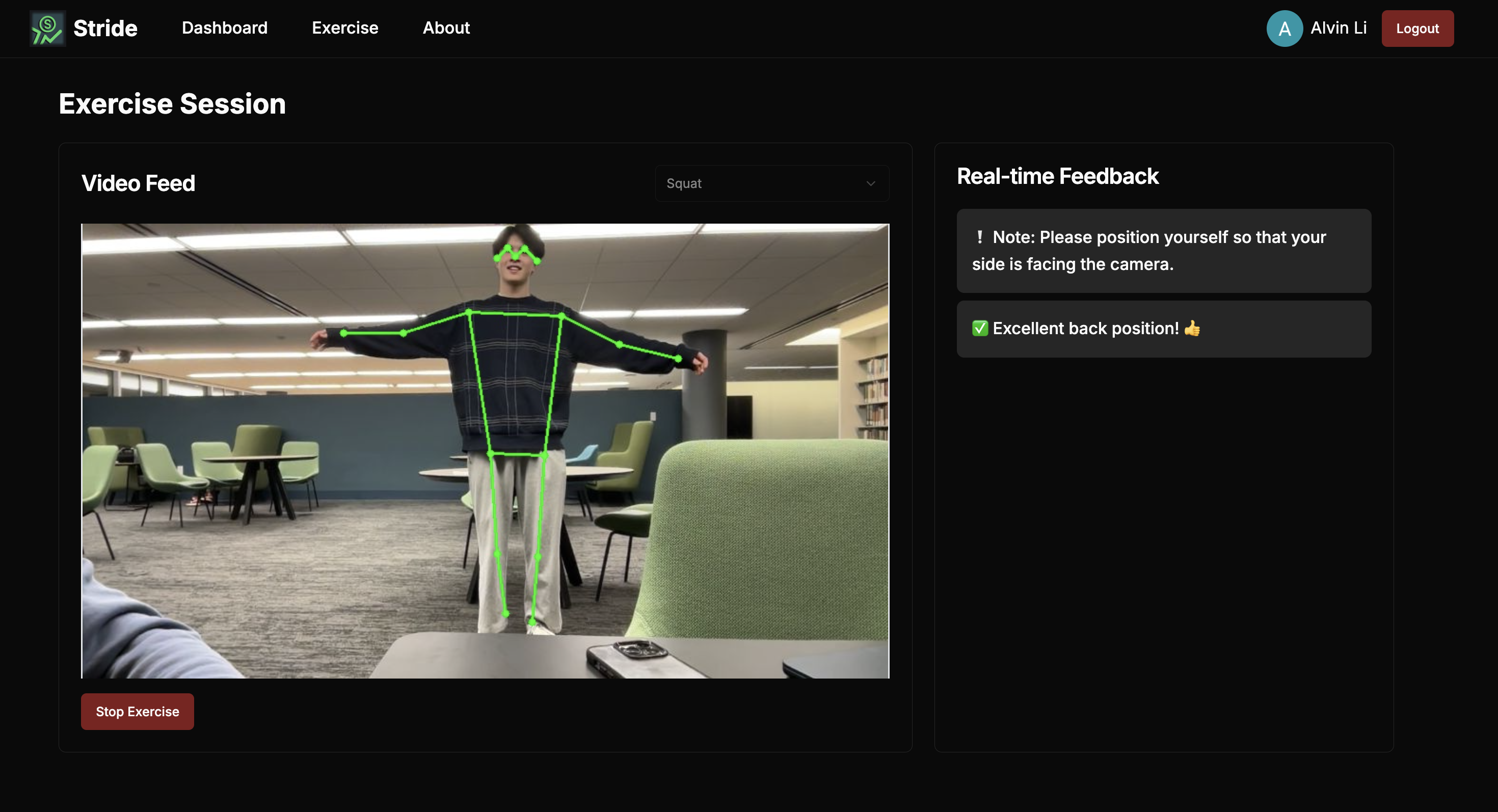Click the Stride logo icon
Screen dimensions: 1498x812
tap(47, 29)
